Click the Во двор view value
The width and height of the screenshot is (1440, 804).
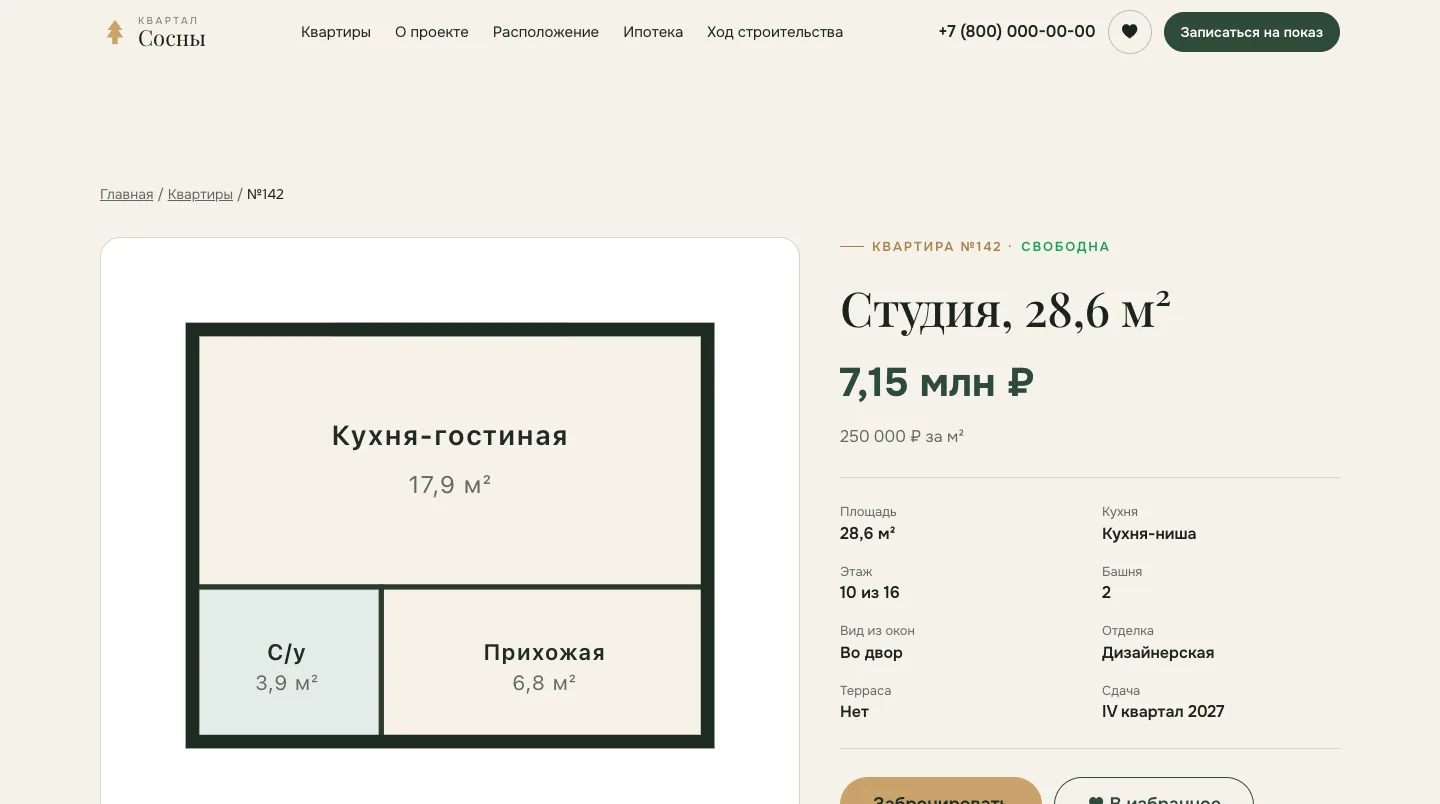pyautogui.click(x=871, y=653)
